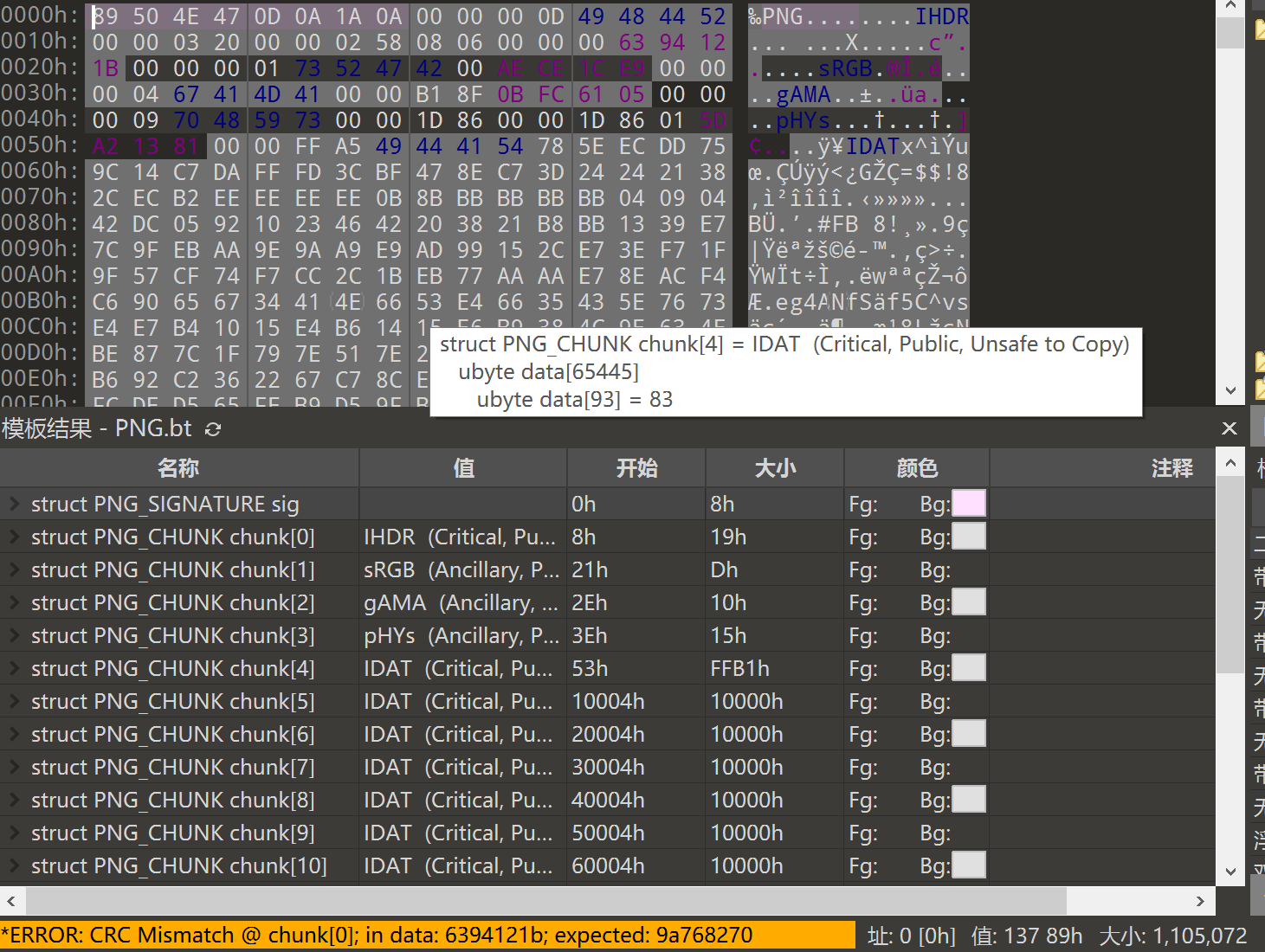This screenshot has height=952, width=1265.
Task: Click the CRC Mismatch error message
Action: 377,936
